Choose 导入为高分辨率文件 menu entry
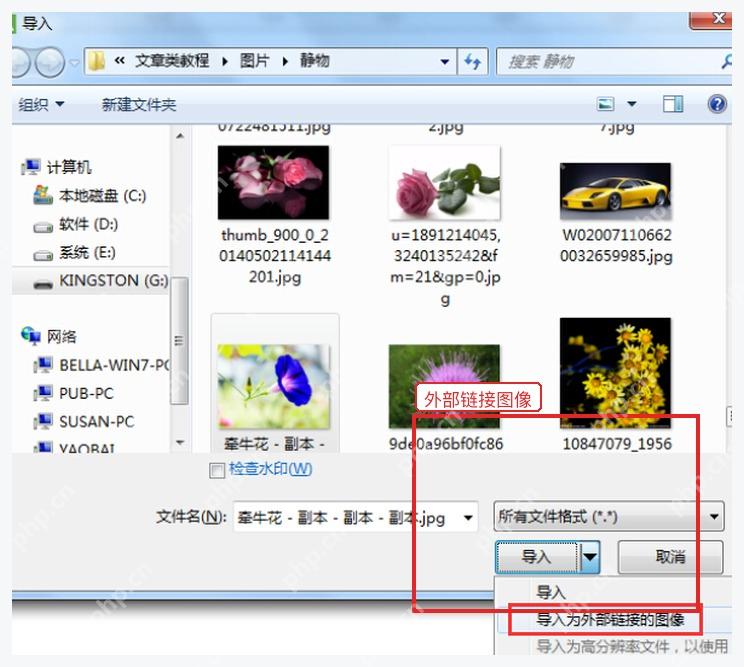Viewport: 744px width, 667px height. pyautogui.click(x=632, y=646)
